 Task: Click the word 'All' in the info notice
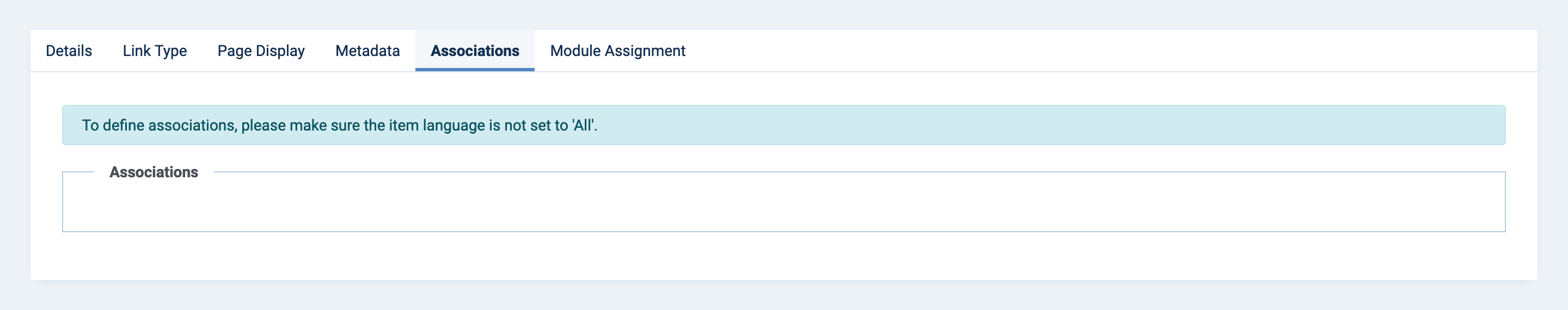(583, 126)
